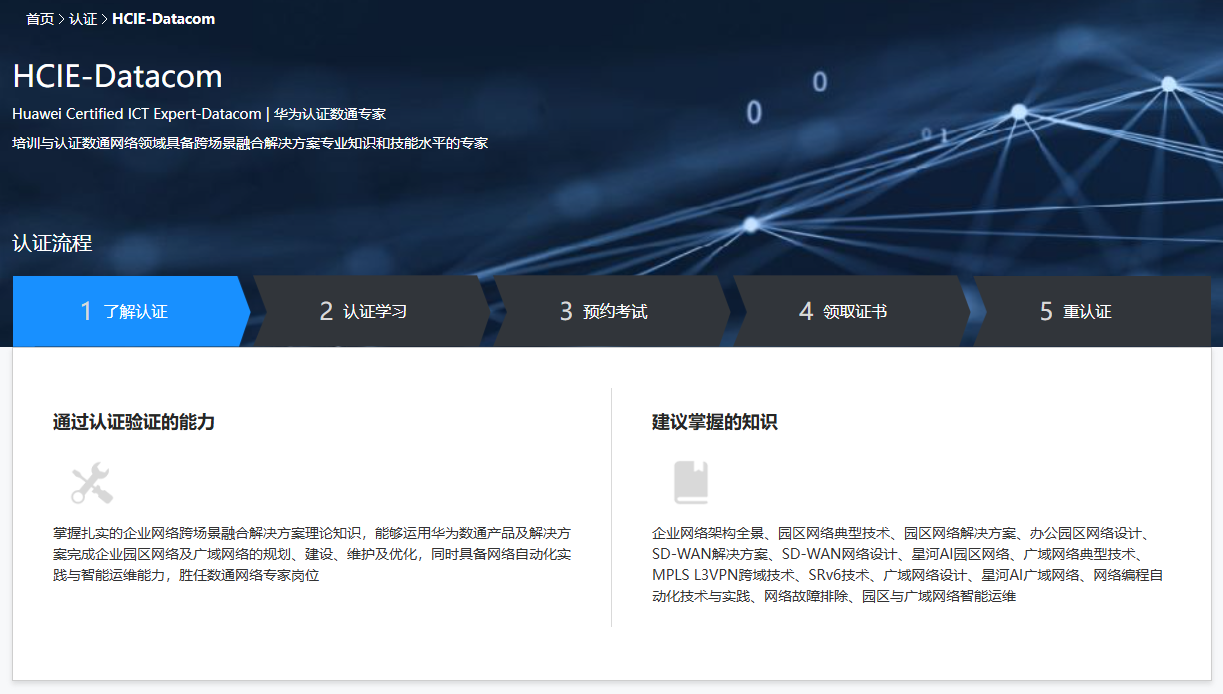Open the 3 预约考试 step tab
1223x694 pixels.
(611, 311)
